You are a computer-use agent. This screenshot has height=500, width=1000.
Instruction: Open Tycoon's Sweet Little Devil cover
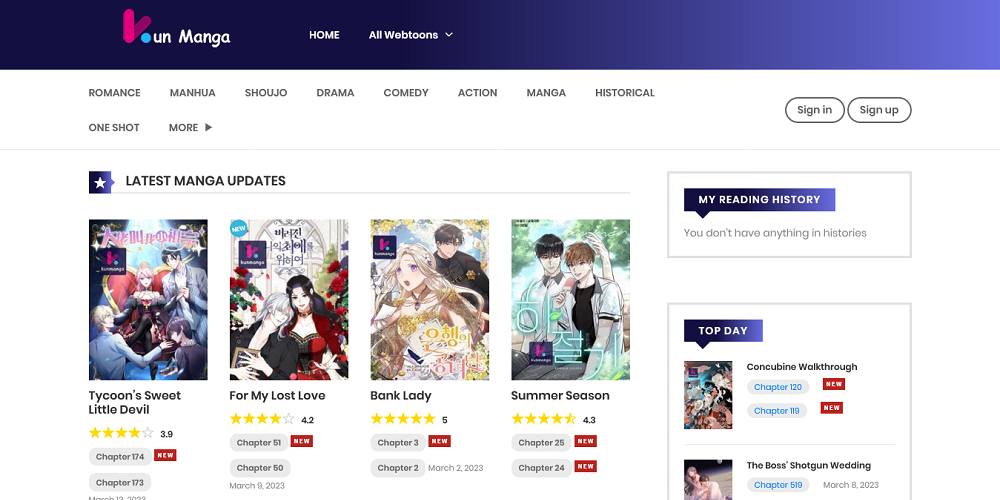pyautogui.click(x=148, y=300)
